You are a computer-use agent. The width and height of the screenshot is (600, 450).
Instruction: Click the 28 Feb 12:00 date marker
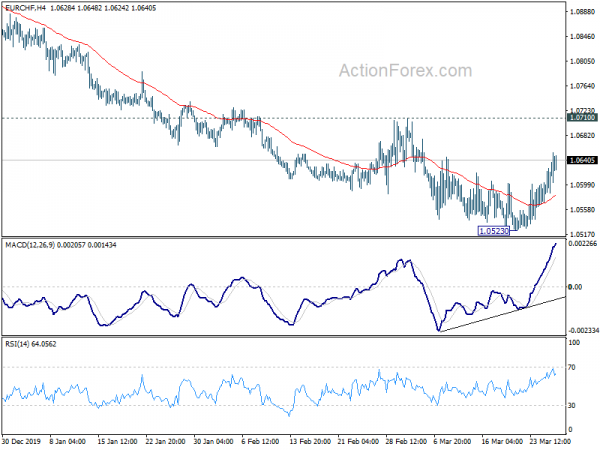tap(406, 441)
